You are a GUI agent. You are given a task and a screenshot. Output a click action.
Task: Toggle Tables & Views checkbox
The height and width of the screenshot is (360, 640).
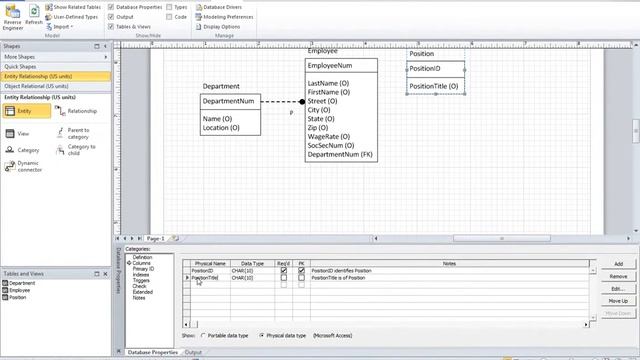(111, 27)
